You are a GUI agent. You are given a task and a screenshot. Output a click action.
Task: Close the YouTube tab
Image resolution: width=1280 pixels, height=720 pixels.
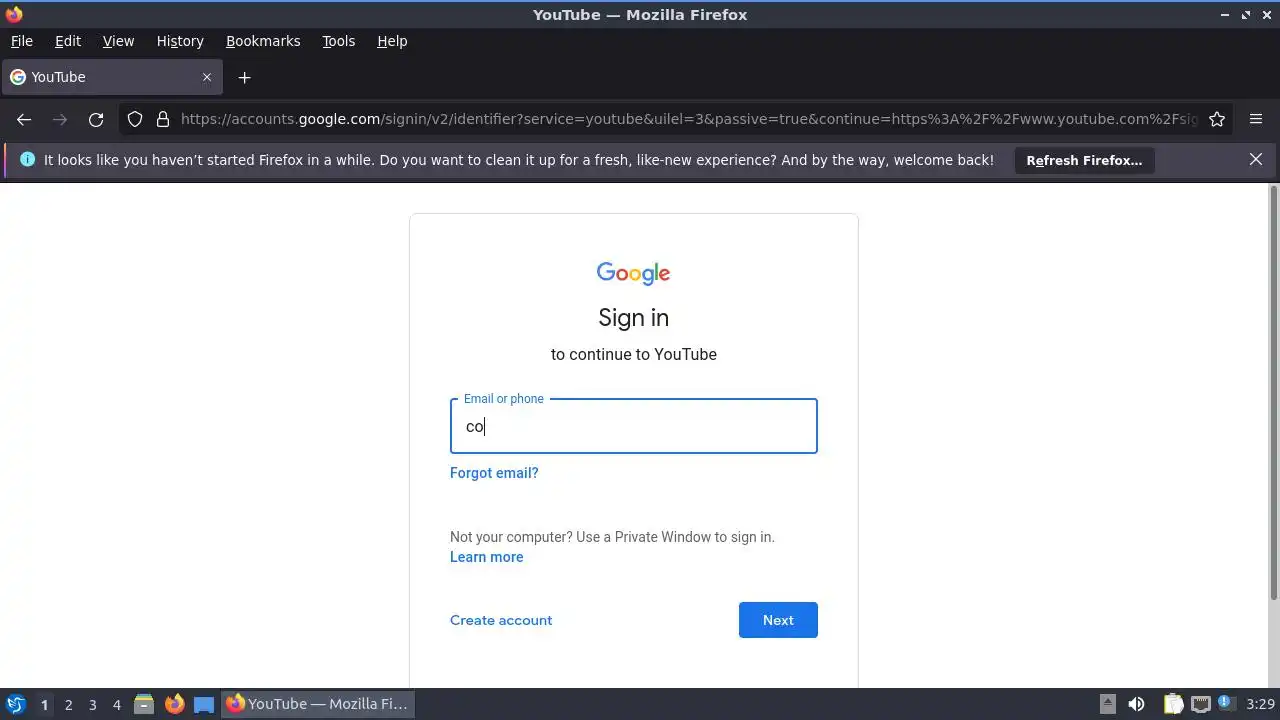pyautogui.click(x=207, y=77)
